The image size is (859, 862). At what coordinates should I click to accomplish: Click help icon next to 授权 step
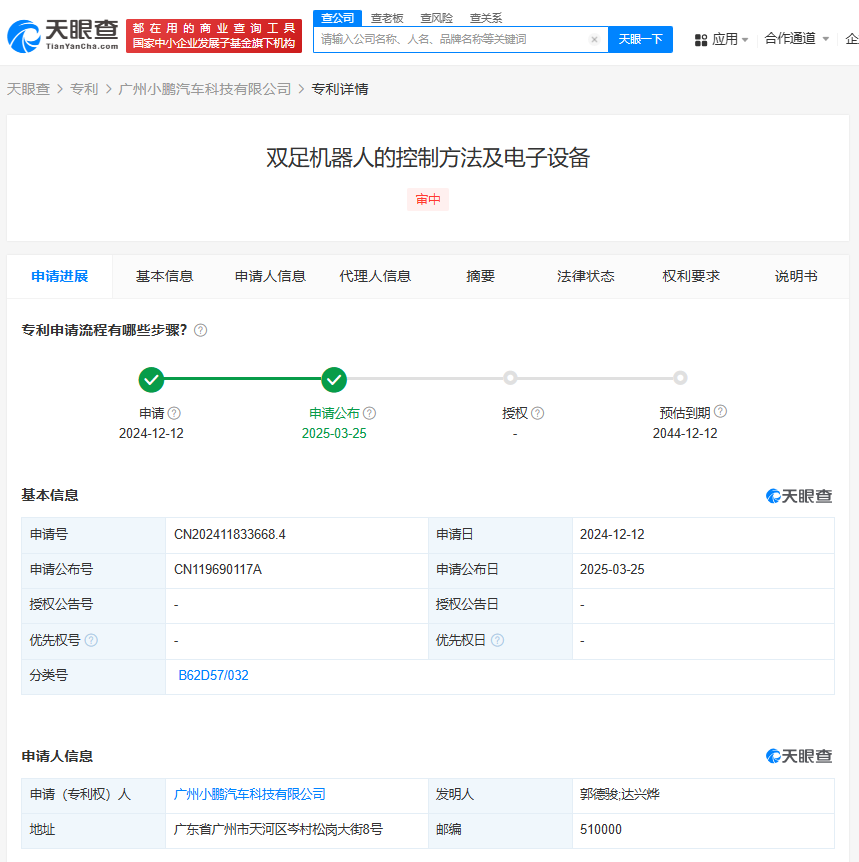(537, 413)
